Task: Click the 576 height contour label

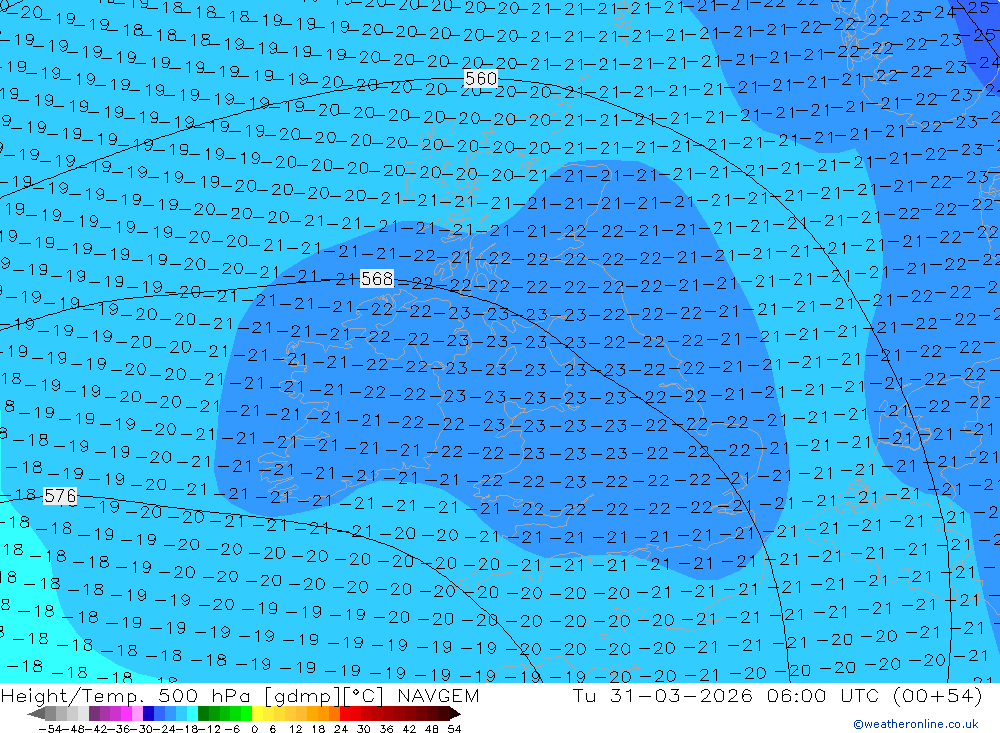Action: coord(60,496)
